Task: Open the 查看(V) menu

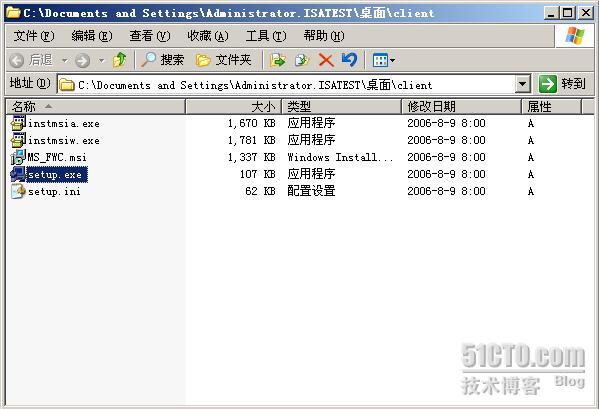Action: (150, 36)
